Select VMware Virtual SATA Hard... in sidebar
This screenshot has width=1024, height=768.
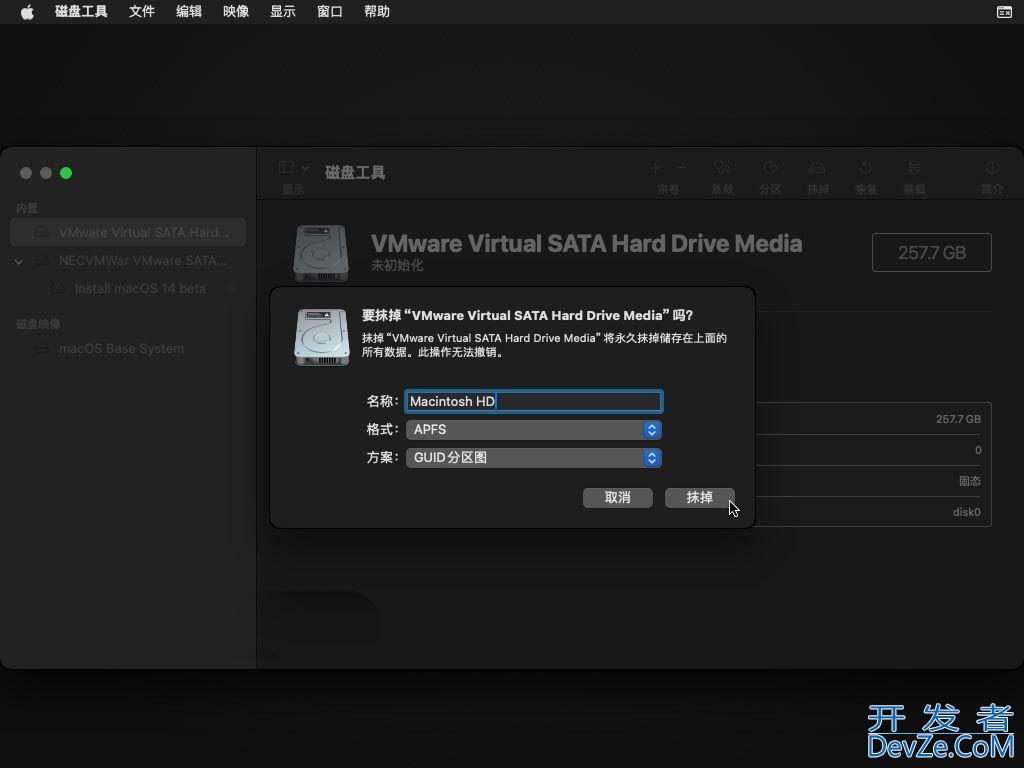128,232
